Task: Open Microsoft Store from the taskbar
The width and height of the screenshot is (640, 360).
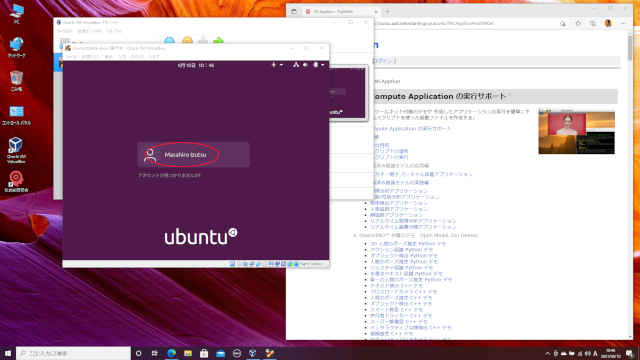Action: 204,353
